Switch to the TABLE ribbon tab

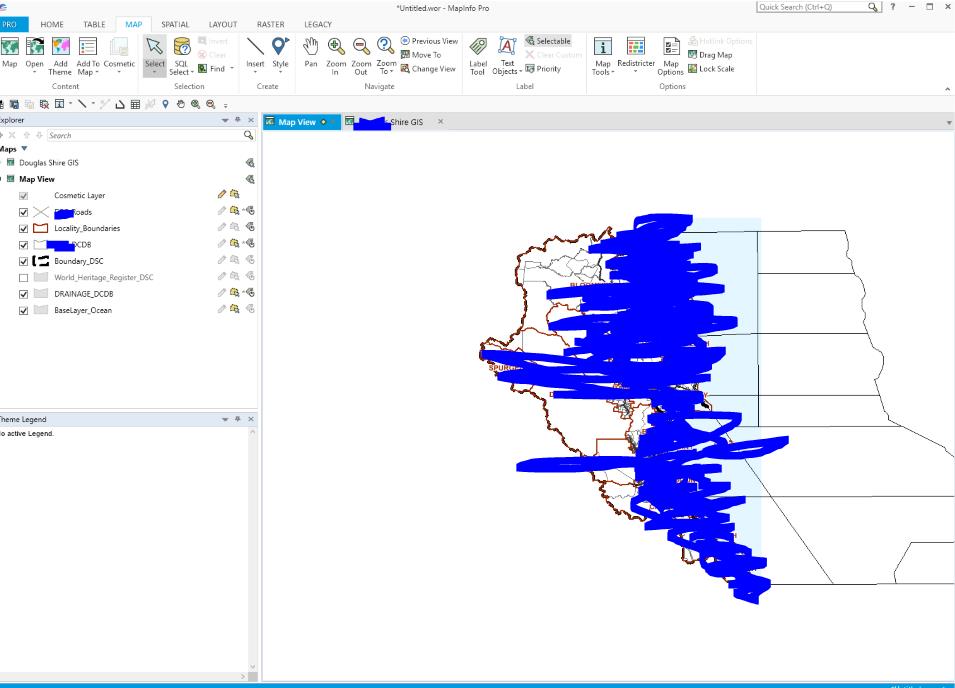[x=94, y=24]
